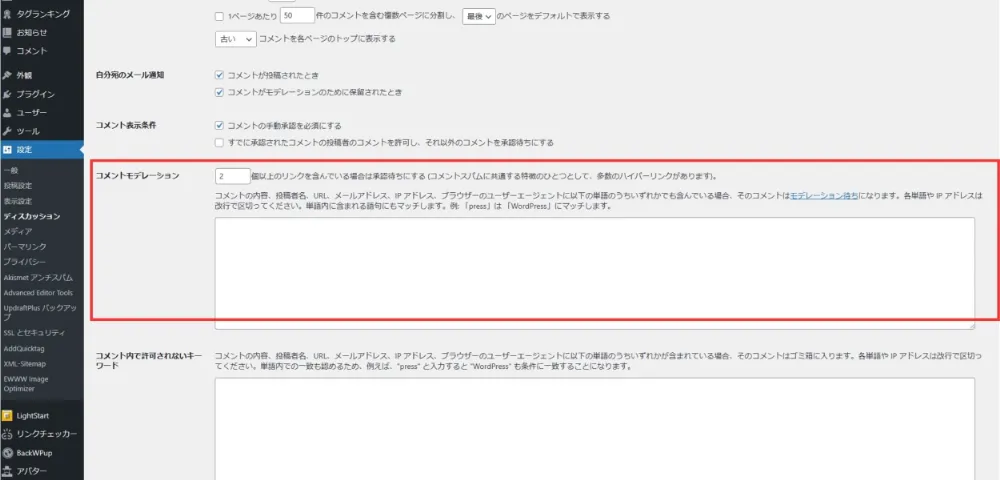This screenshot has height=480, width=1000.
Task: Click the 設定 settings icon
Action: (x=7, y=150)
